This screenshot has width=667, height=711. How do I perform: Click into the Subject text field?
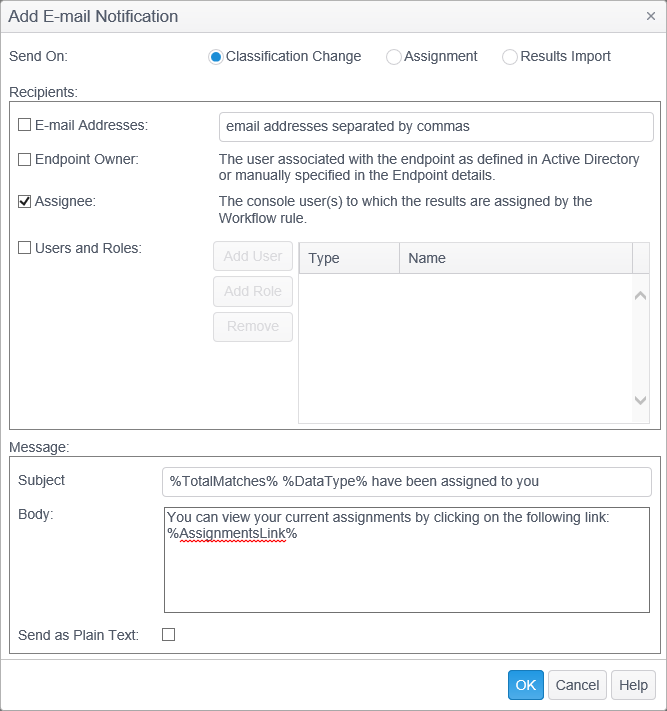tap(406, 481)
